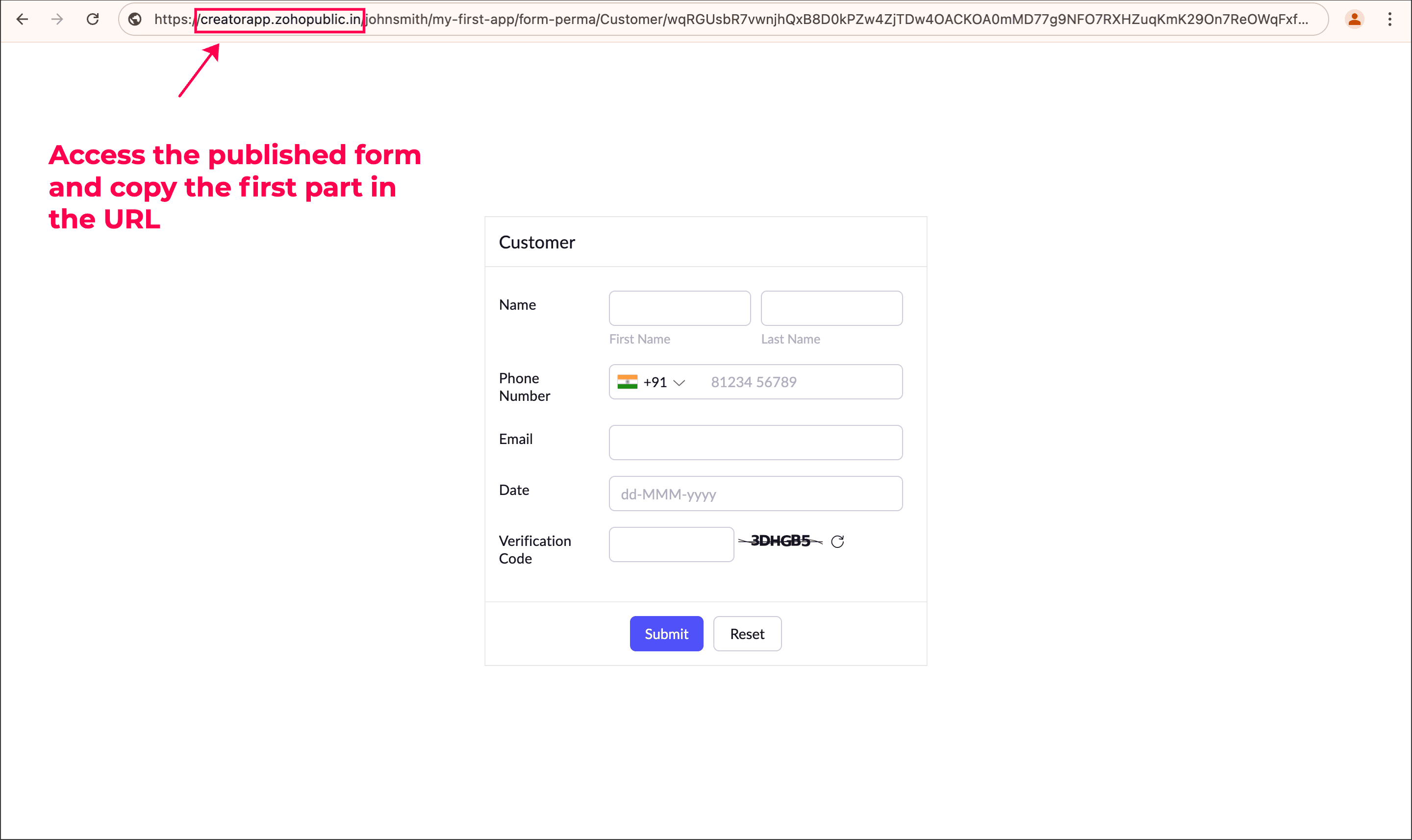Reload the page with refresh icon
1412x840 pixels.
click(x=93, y=19)
